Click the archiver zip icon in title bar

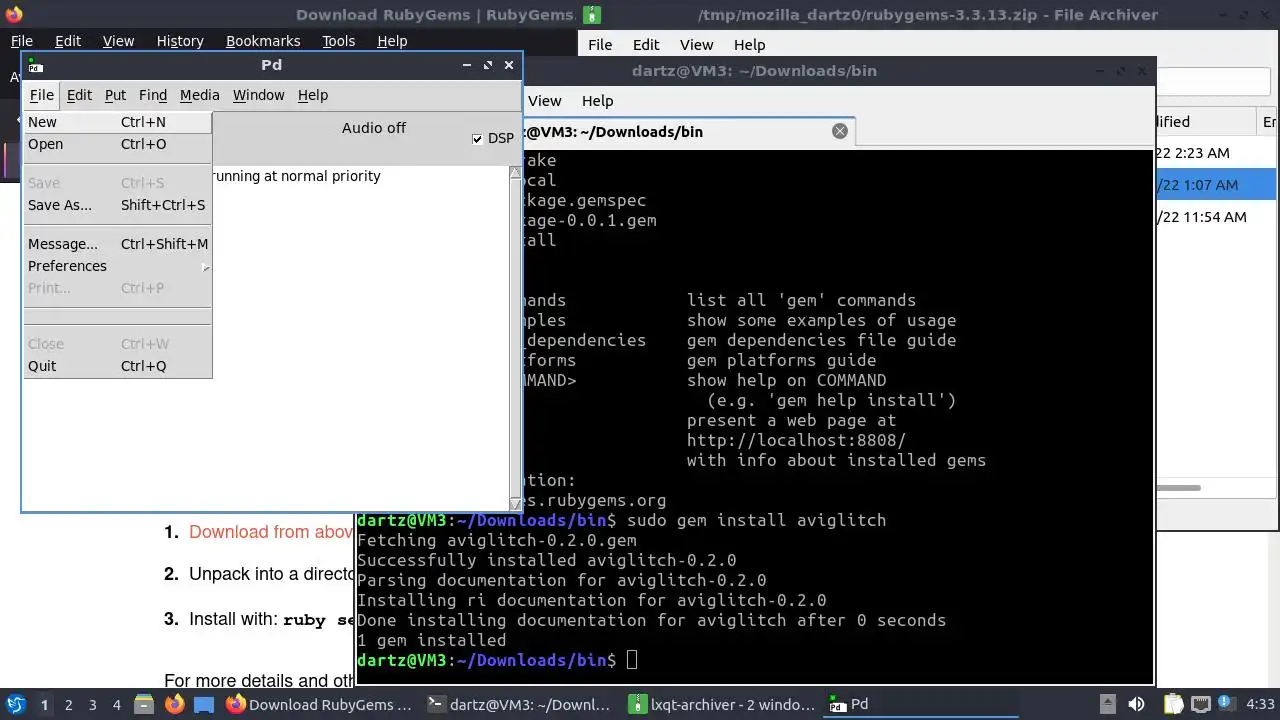(593, 15)
